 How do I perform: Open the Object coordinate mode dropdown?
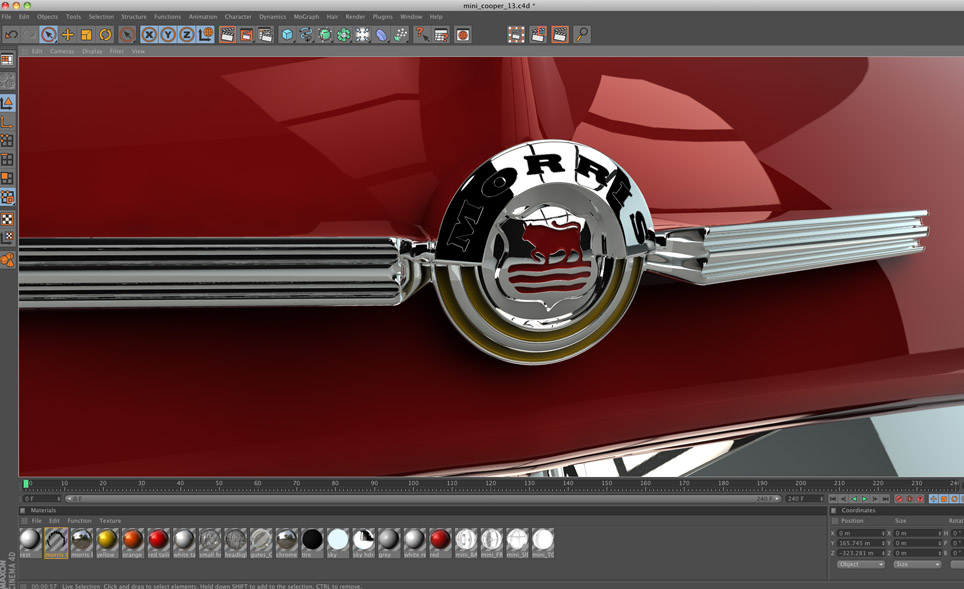pos(860,564)
